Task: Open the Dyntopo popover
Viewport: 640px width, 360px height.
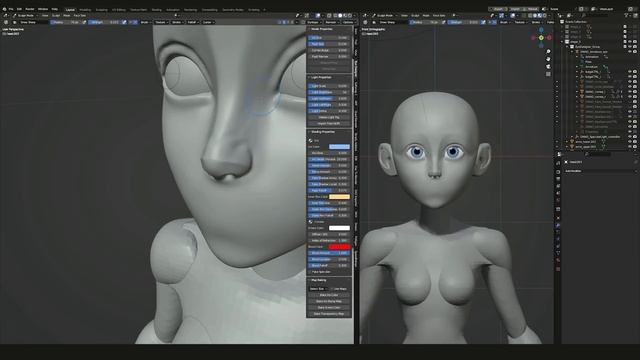Action: 313,22
